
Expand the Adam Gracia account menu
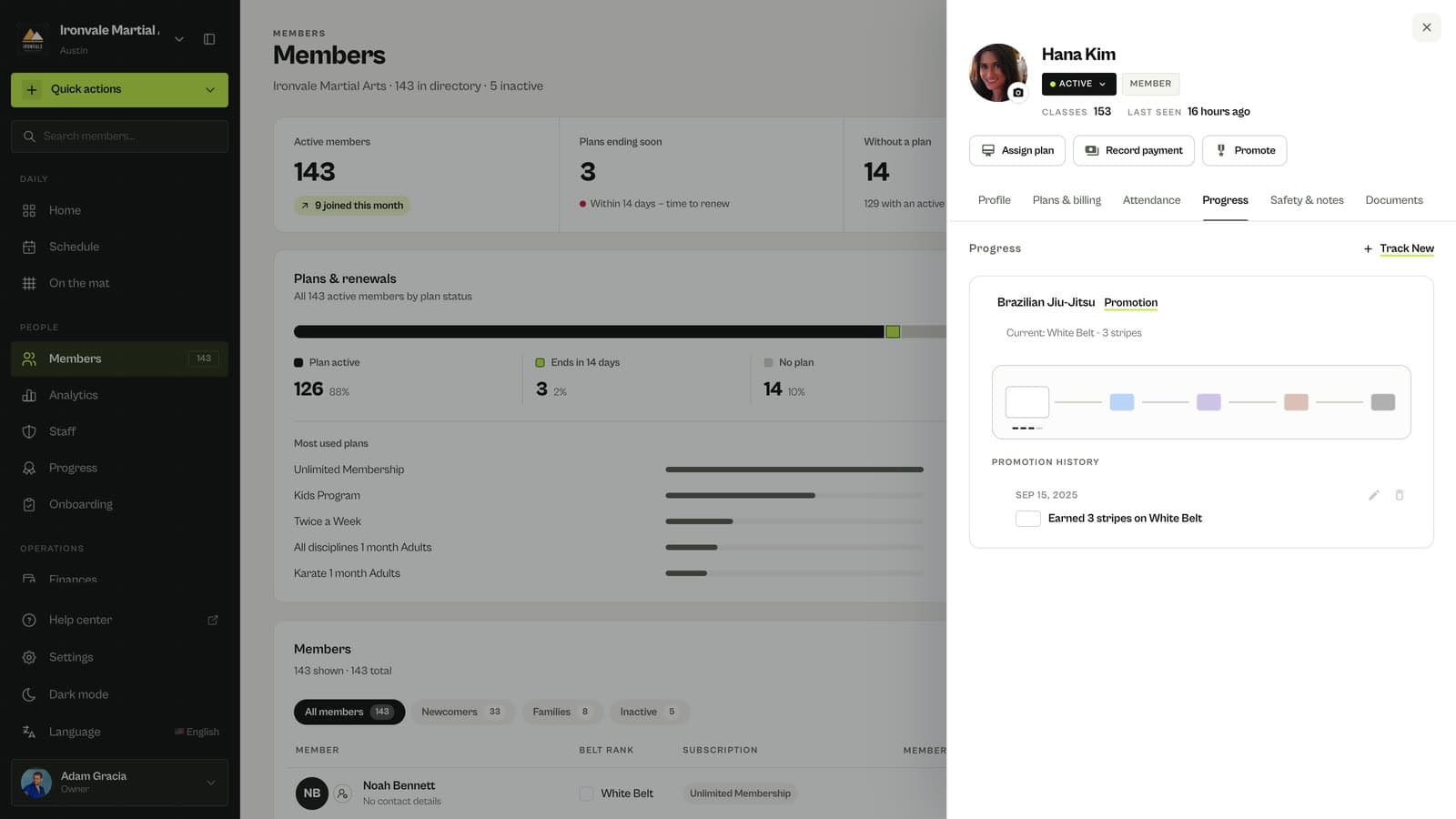pos(210,783)
